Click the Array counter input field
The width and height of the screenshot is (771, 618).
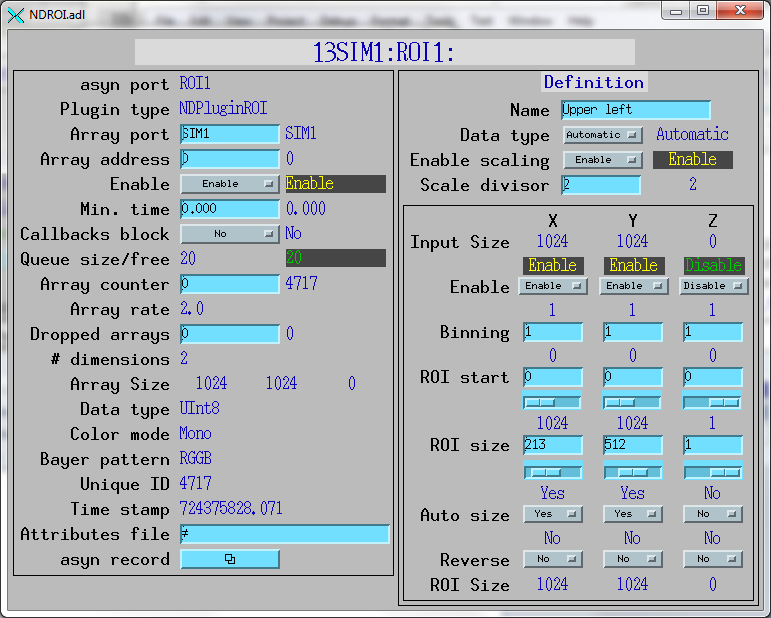pyautogui.click(x=230, y=284)
